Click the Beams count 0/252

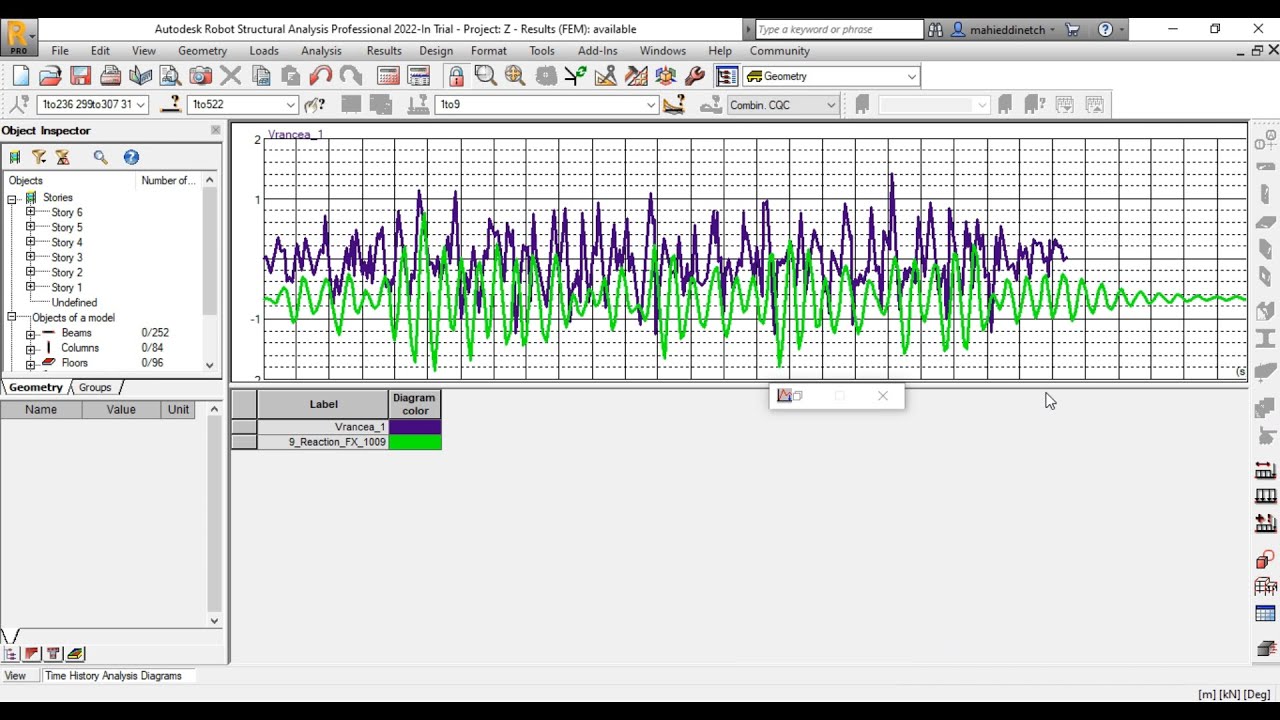tap(155, 333)
